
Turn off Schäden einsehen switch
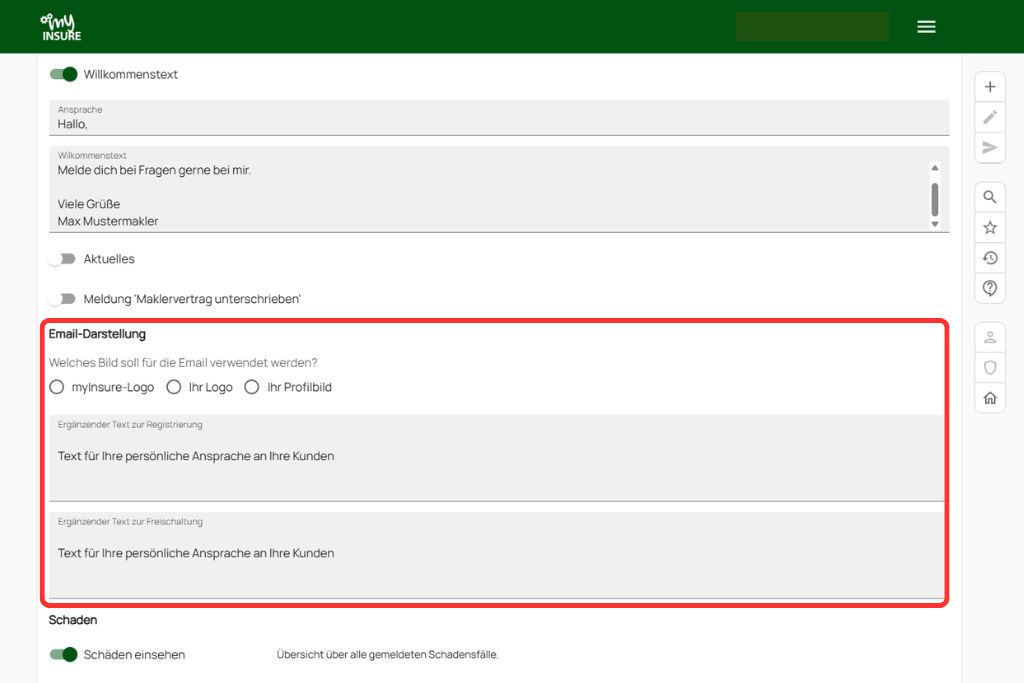click(64, 655)
